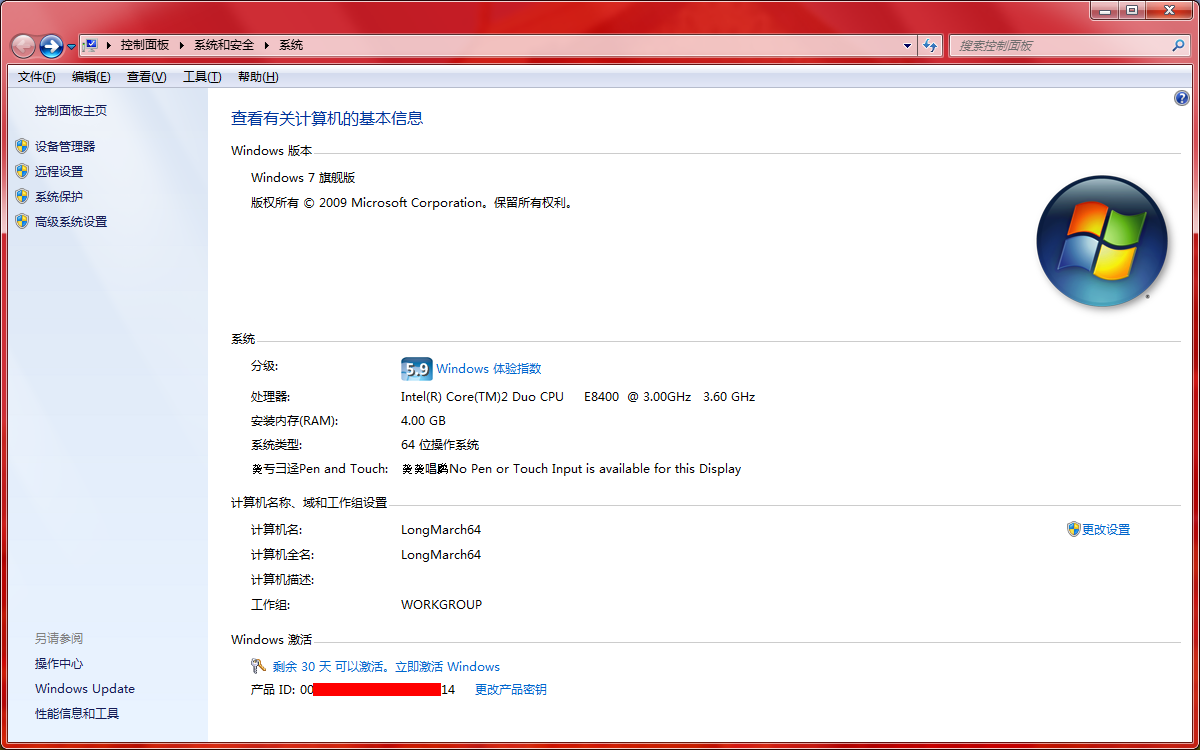Open the 工具(T) menu
This screenshot has height=750, width=1200.
pyautogui.click(x=202, y=76)
